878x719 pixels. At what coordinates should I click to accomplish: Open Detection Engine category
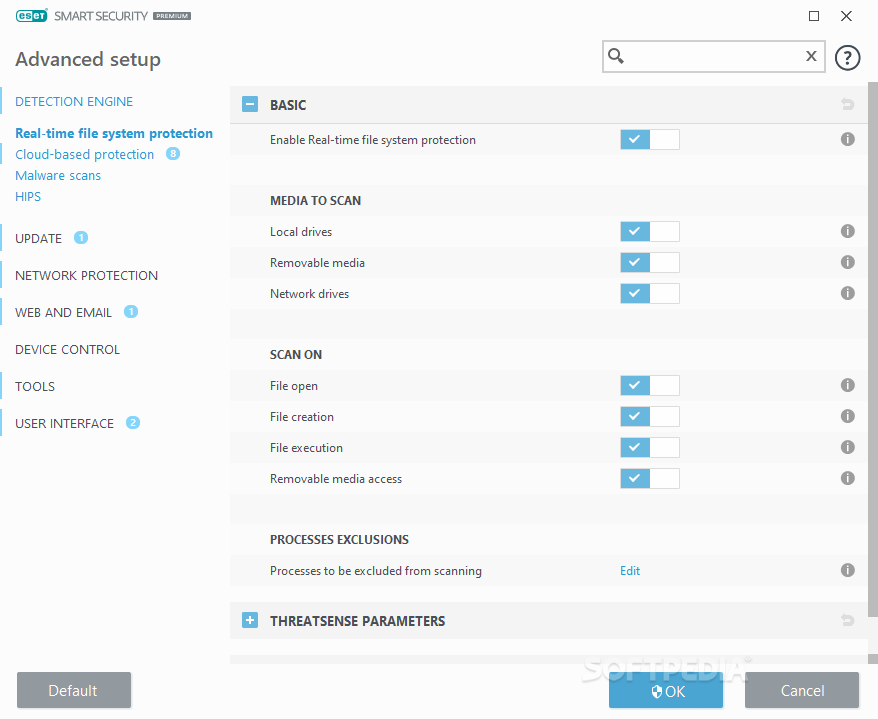tap(74, 101)
